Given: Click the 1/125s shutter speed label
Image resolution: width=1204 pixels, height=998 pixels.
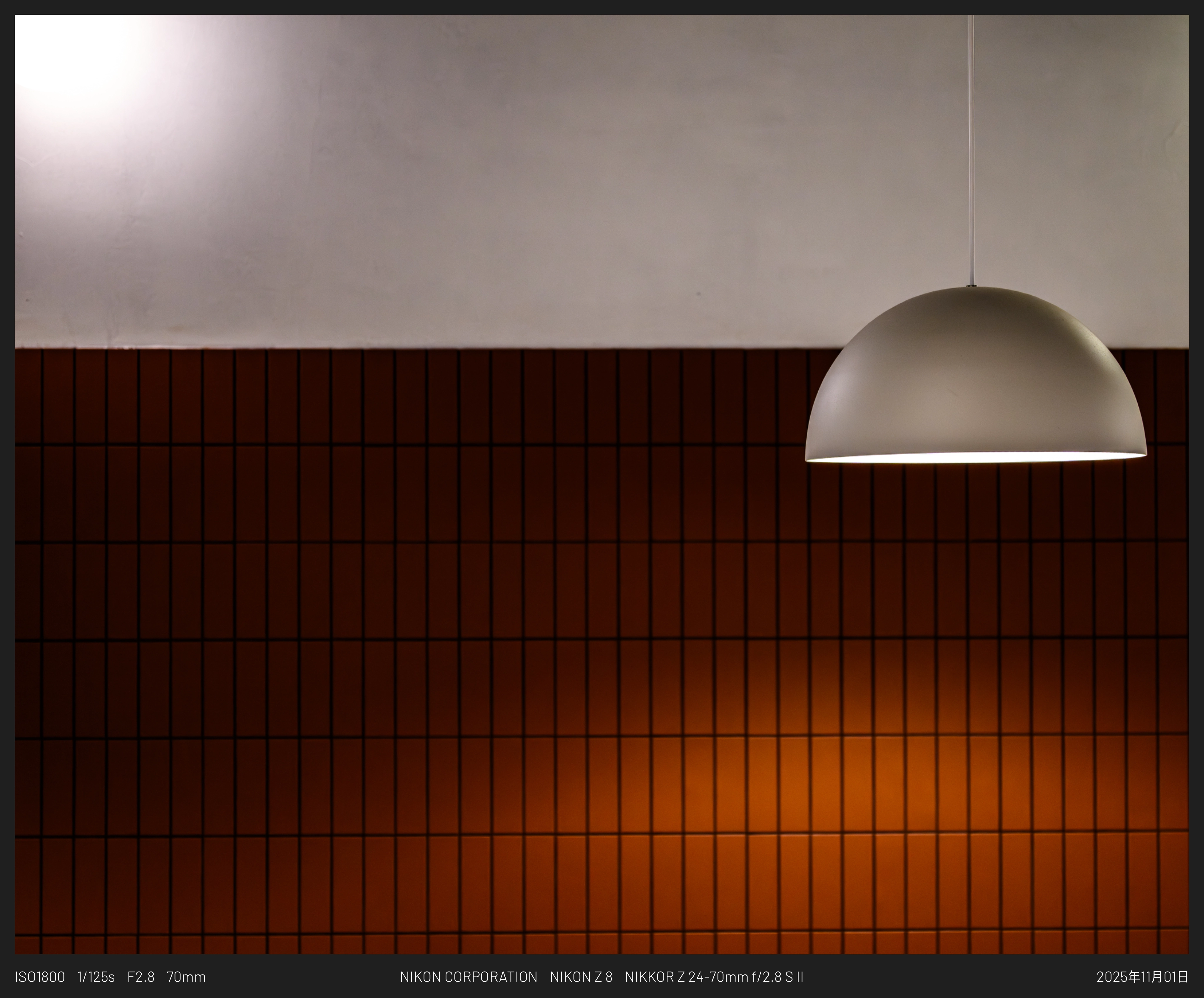Looking at the screenshot, I should click(96, 977).
